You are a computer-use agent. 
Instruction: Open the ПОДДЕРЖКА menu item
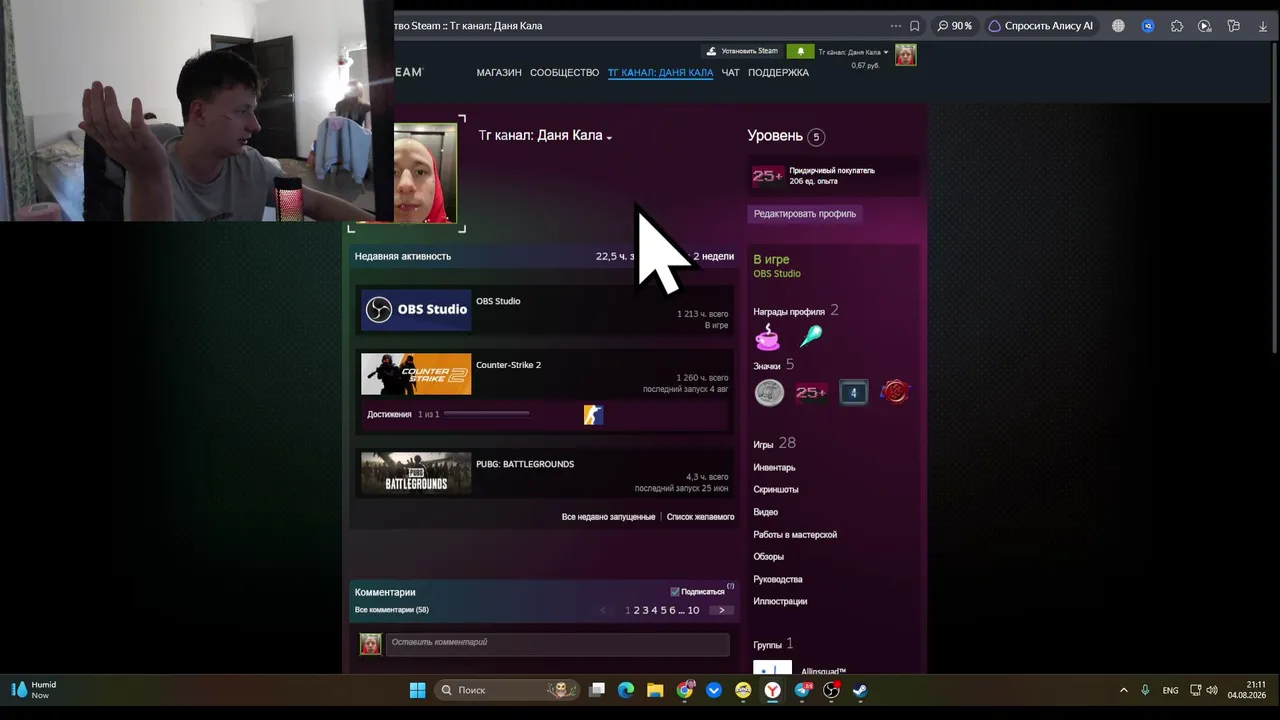click(x=778, y=72)
